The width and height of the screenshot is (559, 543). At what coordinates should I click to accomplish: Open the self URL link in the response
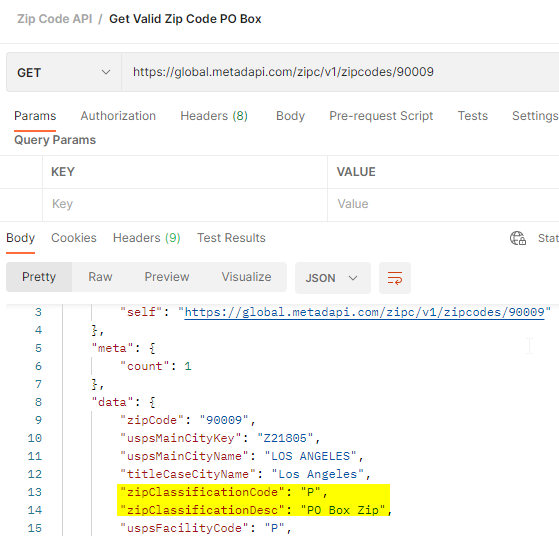pyautogui.click(x=364, y=312)
